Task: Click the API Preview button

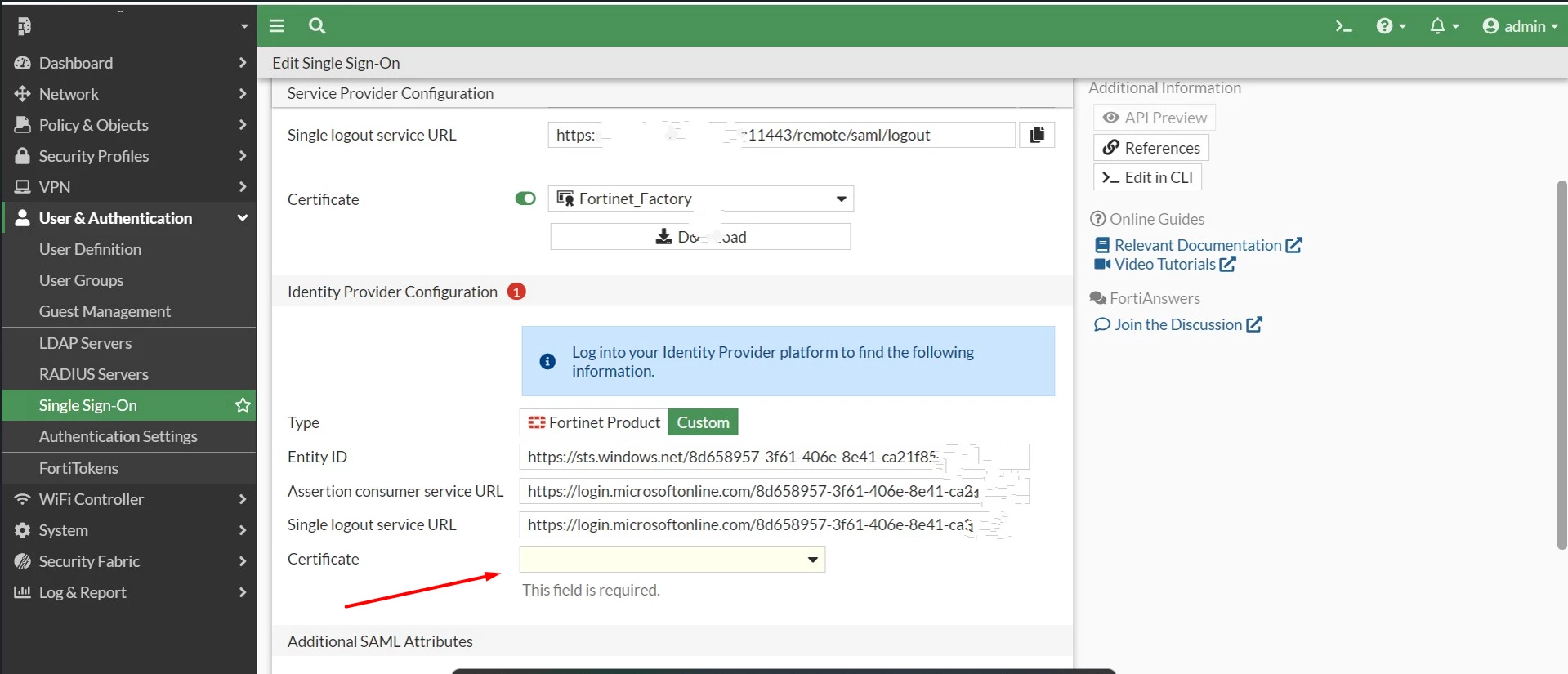Action: (1155, 118)
